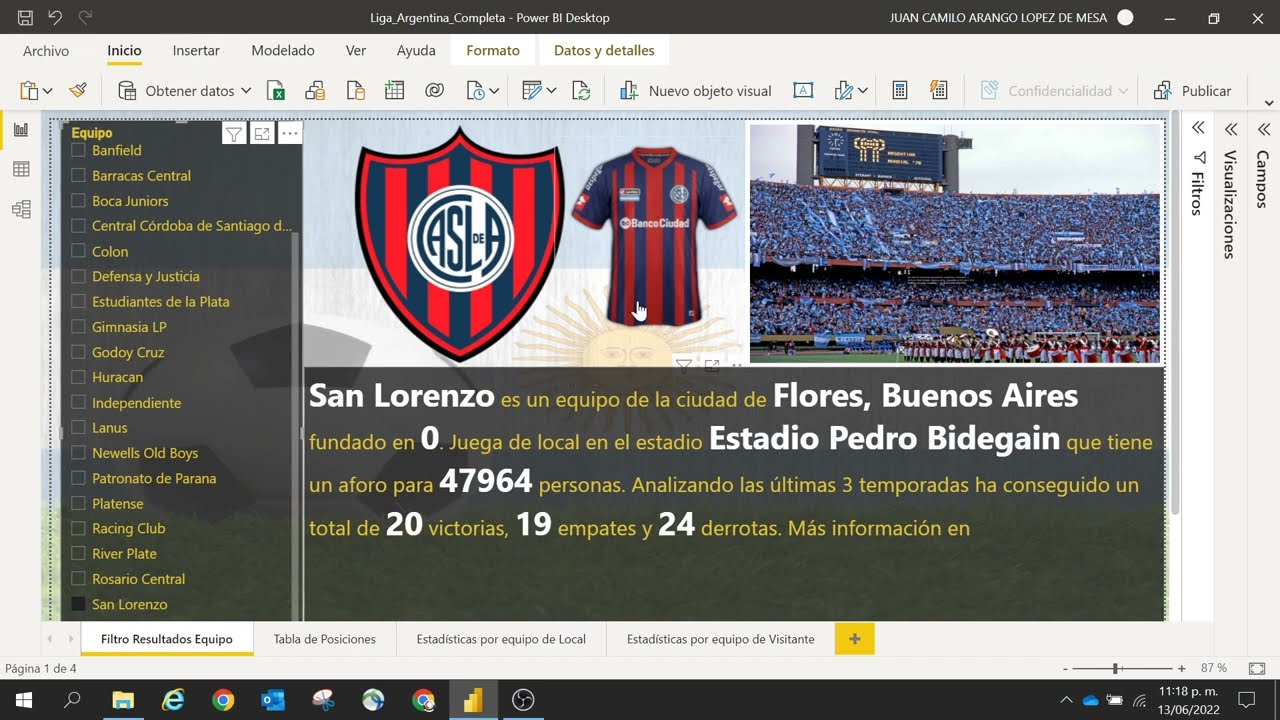Click the SQL Server source icon
This screenshot has width=1280, height=720.
(355, 90)
